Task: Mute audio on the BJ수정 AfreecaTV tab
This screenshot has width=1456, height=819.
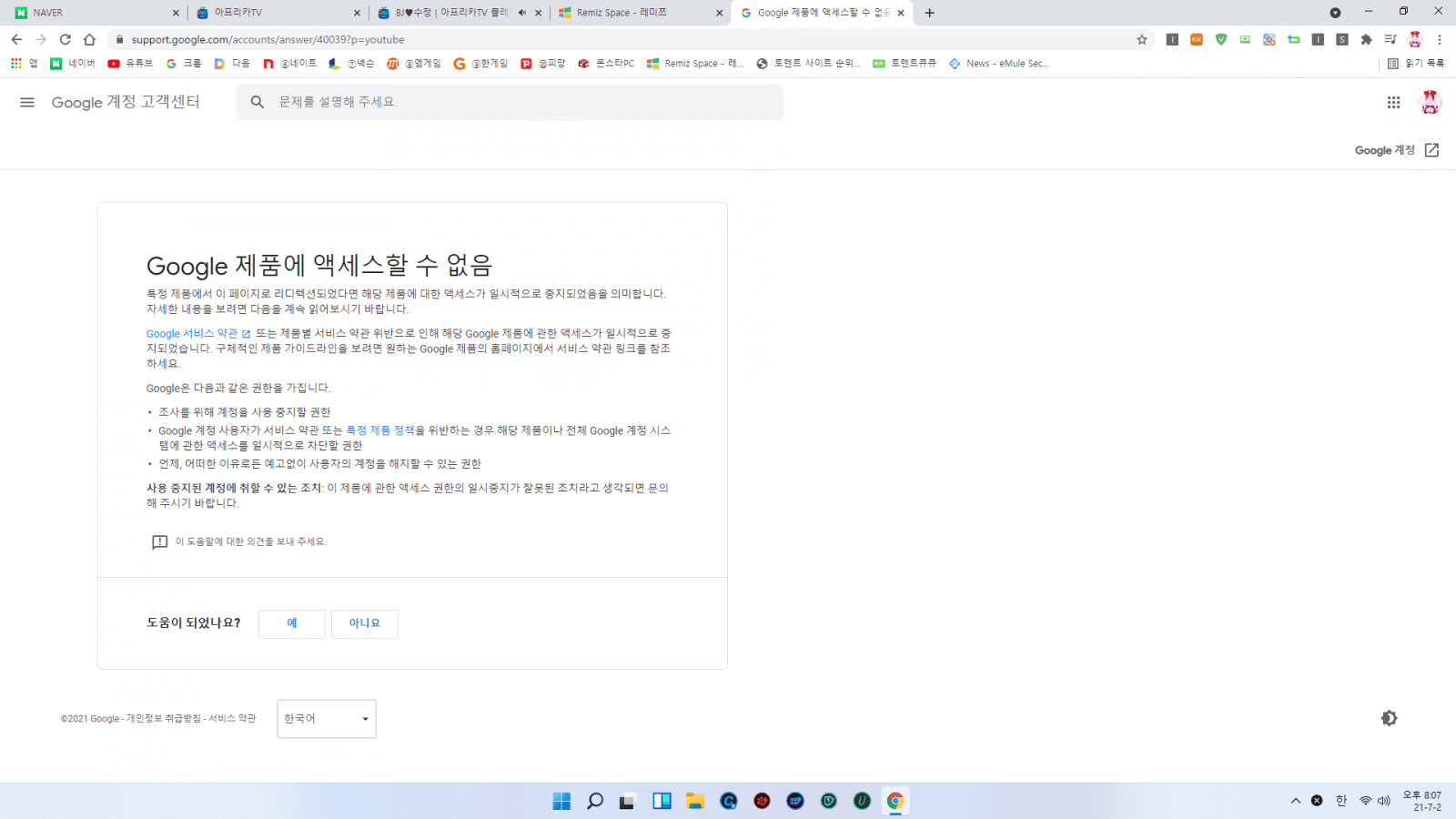Action: coord(522,13)
